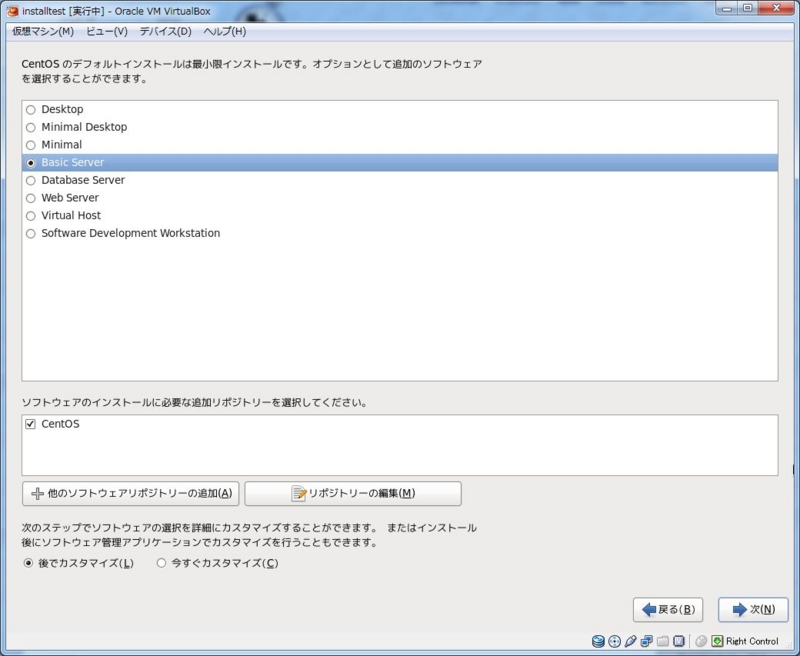Screen dimensions: 800x656
Task: Select the Desktop install option
Action: [x=31, y=110]
